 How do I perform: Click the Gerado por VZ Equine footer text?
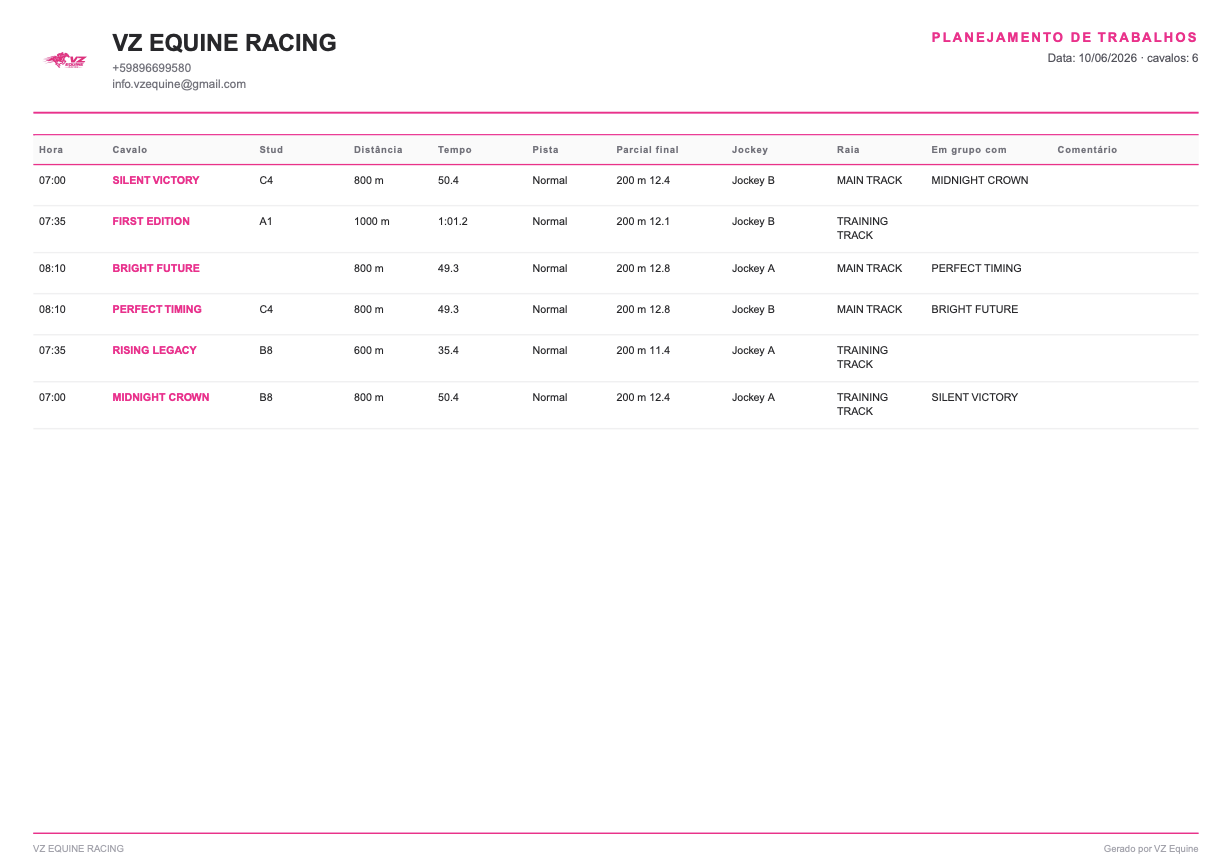click(1151, 848)
